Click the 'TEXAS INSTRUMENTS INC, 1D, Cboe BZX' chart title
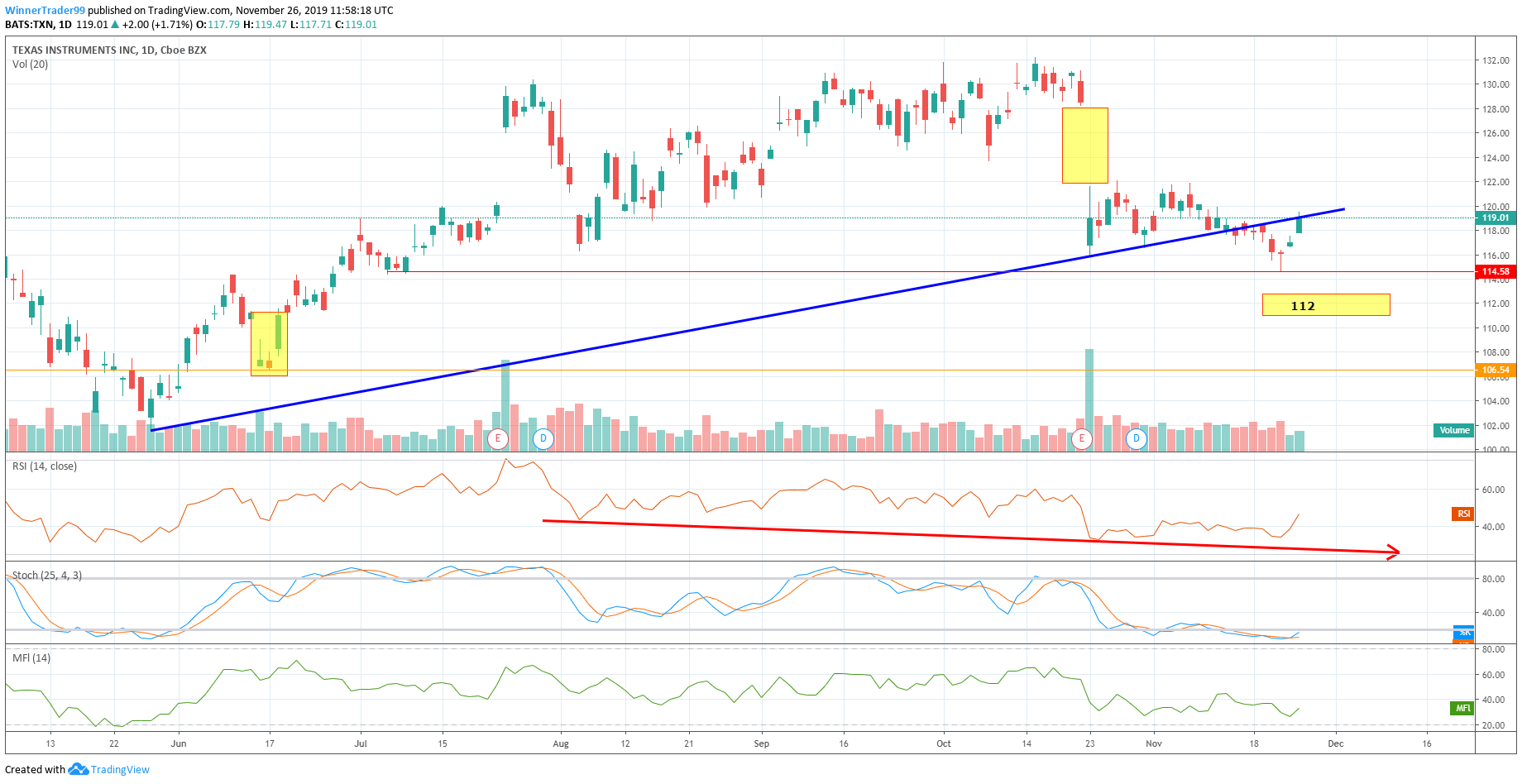Image resolution: width=1522 pixels, height=784 pixels. pos(109,50)
